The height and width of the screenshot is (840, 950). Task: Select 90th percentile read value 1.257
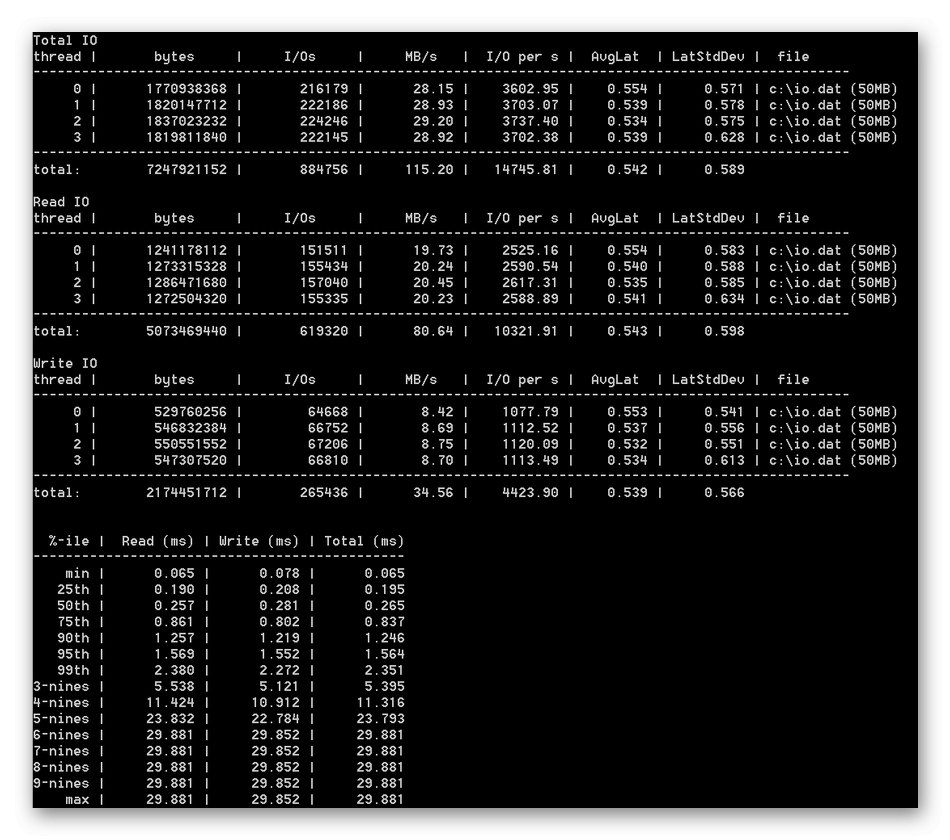click(x=174, y=638)
